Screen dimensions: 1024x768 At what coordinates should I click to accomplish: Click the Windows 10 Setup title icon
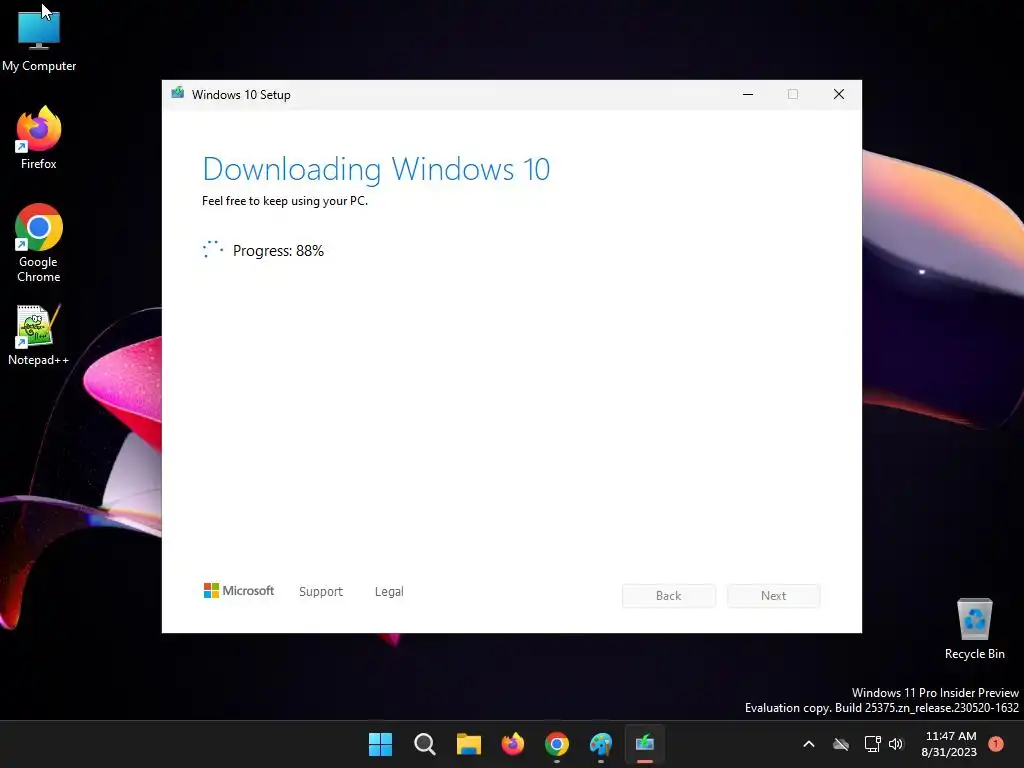(178, 93)
